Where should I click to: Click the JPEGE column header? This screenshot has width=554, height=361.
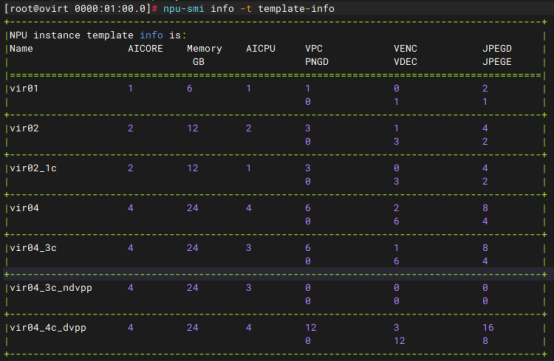[x=497, y=62]
